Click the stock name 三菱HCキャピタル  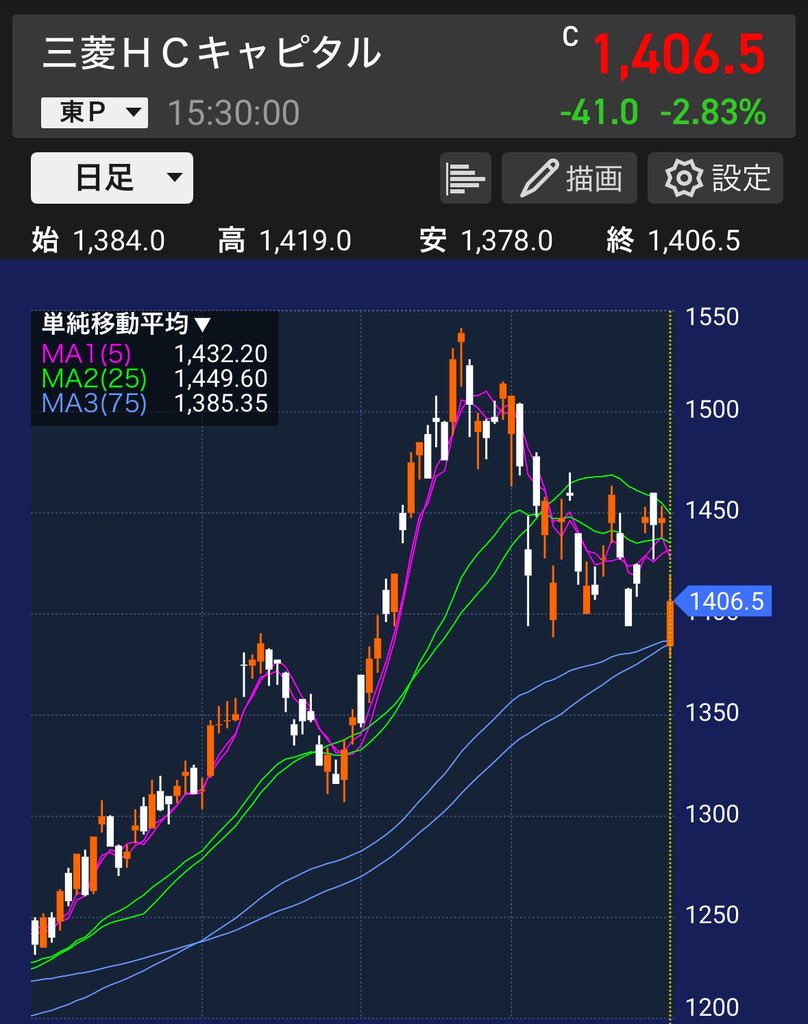click(x=212, y=54)
